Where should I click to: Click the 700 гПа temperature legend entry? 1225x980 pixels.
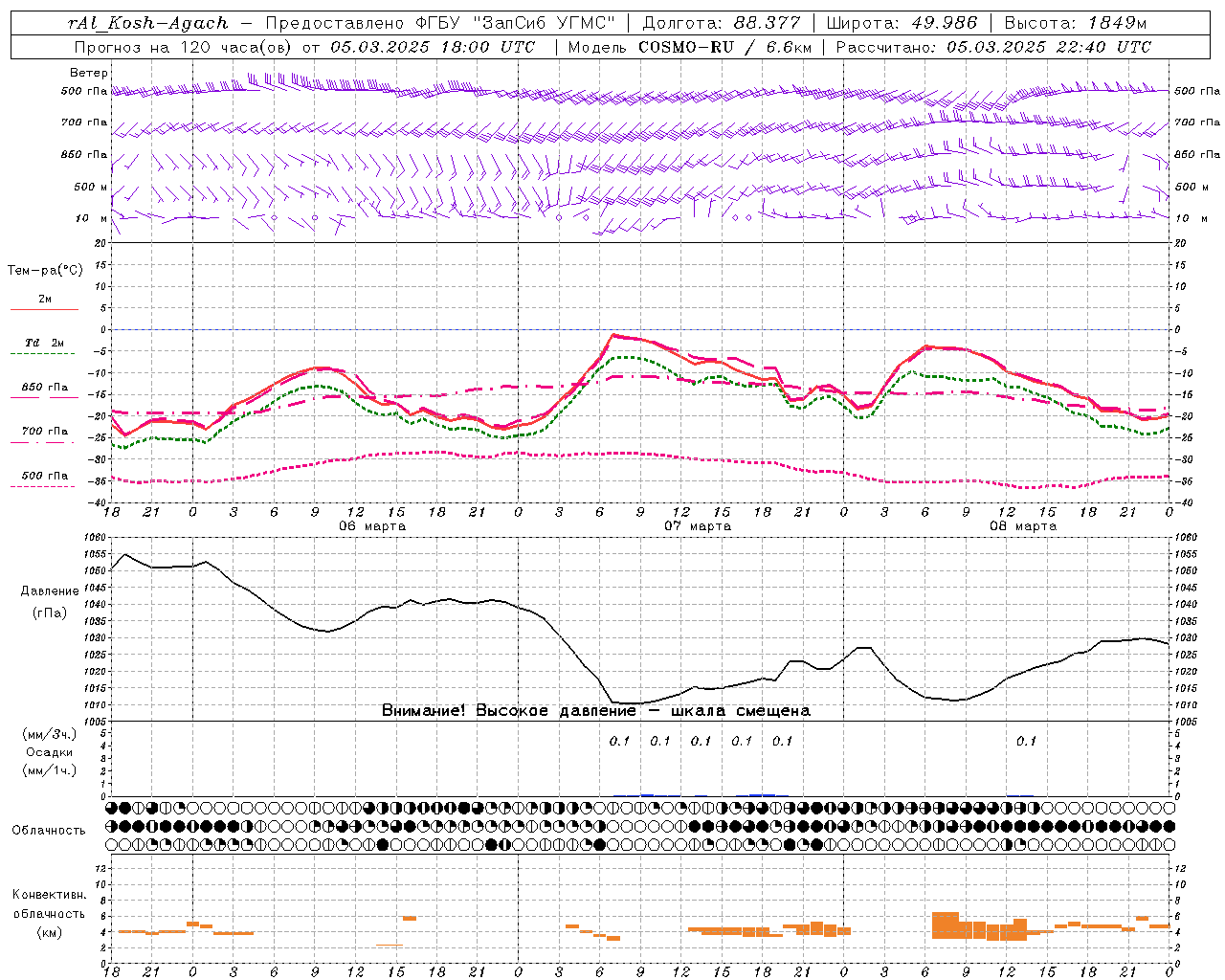[x=44, y=435]
